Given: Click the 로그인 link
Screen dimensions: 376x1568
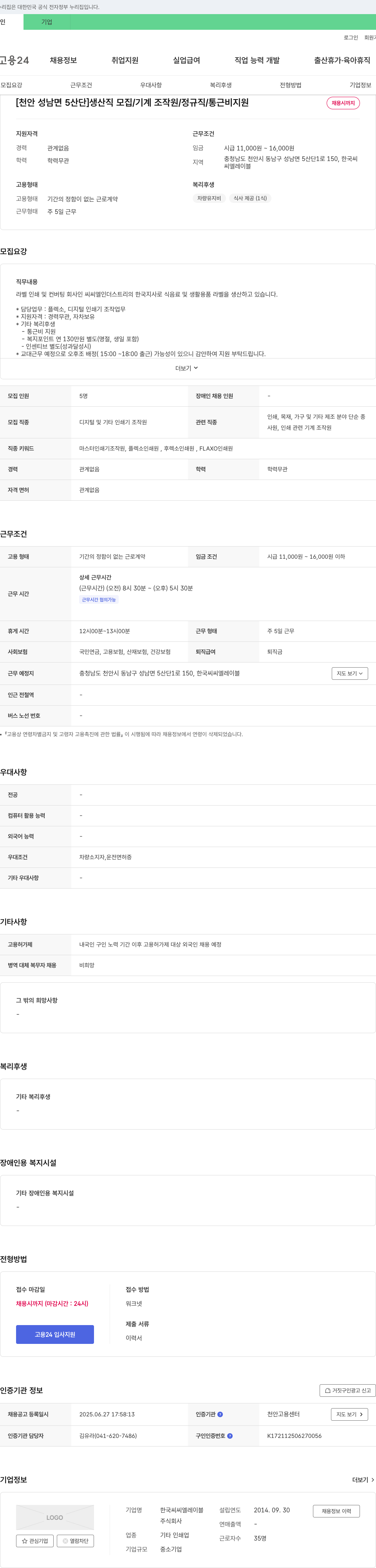Looking at the screenshot, I should tap(351, 38).
